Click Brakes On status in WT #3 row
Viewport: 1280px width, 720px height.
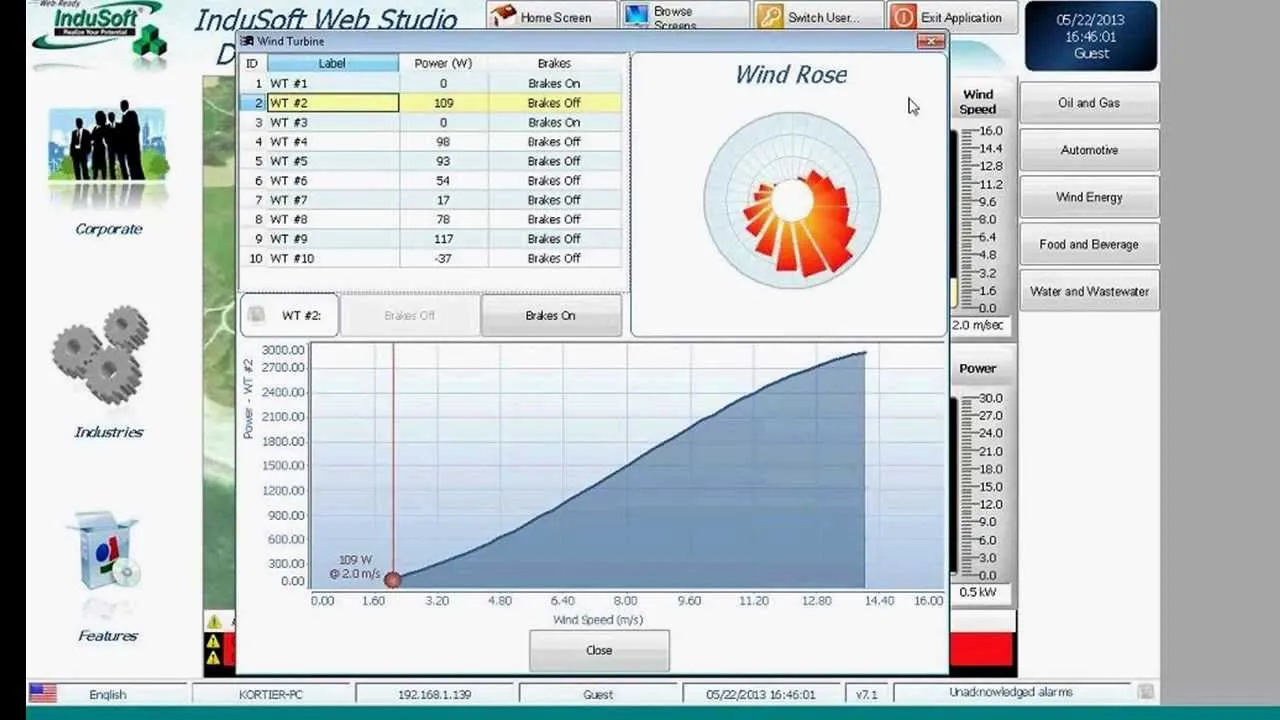click(554, 122)
